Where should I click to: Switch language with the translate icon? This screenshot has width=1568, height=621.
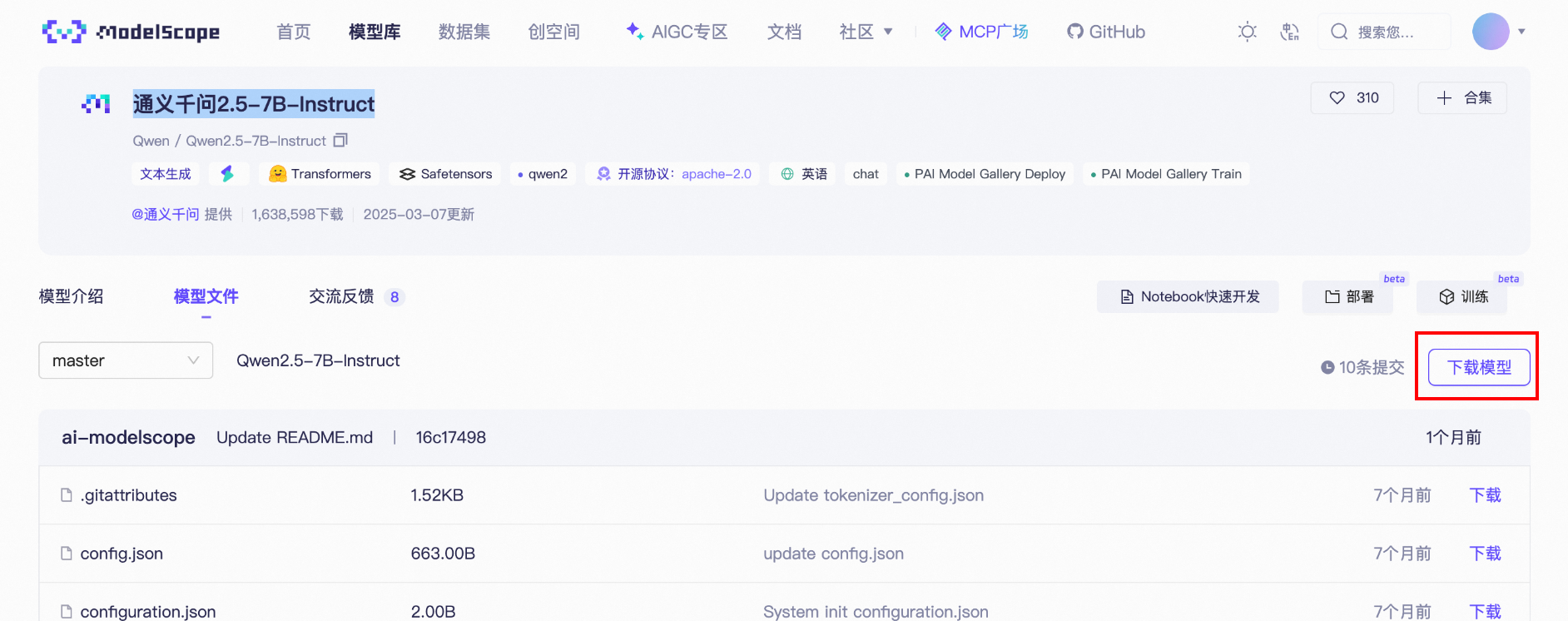click(1289, 32)
